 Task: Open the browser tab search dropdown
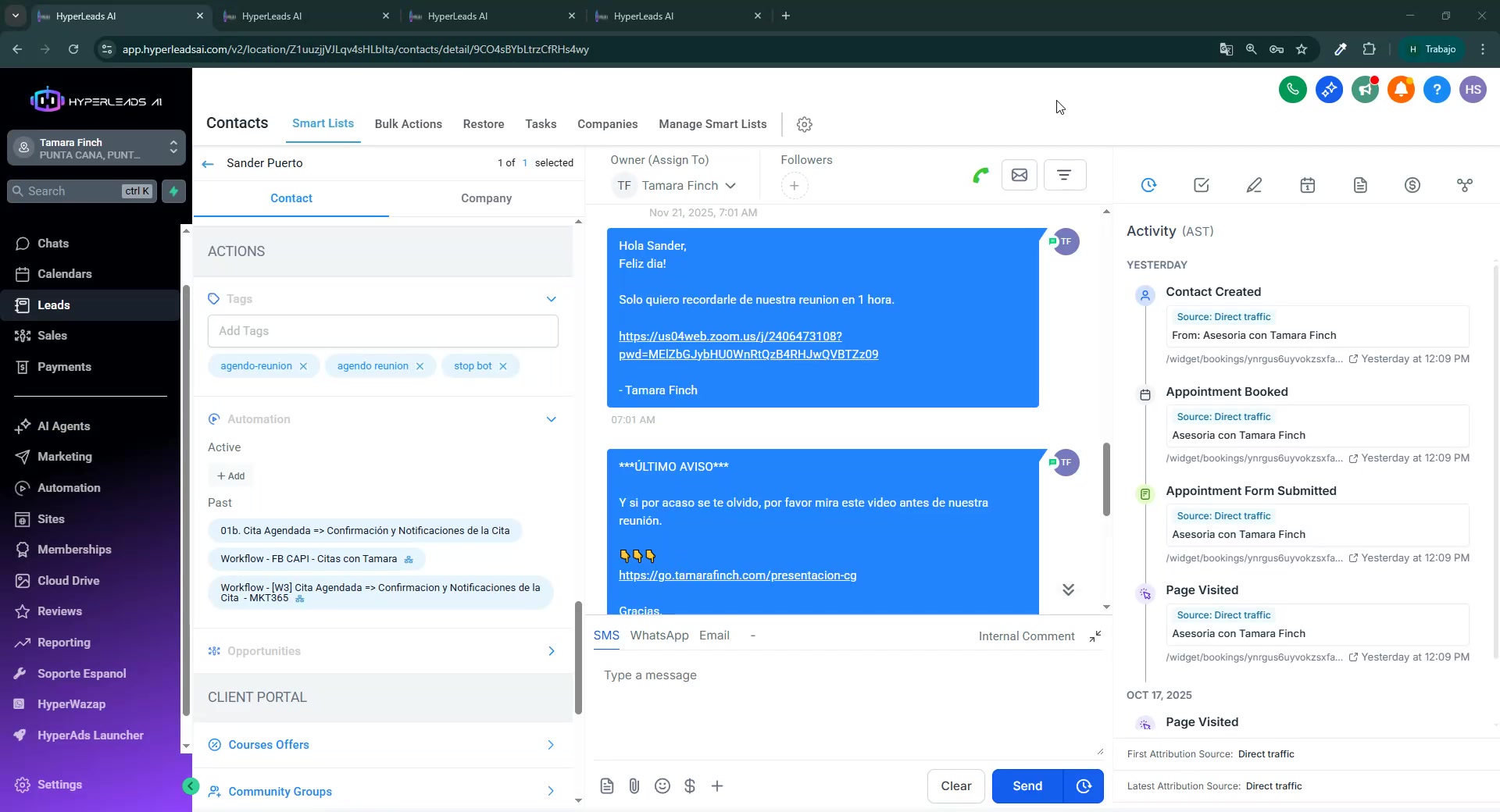15,16
